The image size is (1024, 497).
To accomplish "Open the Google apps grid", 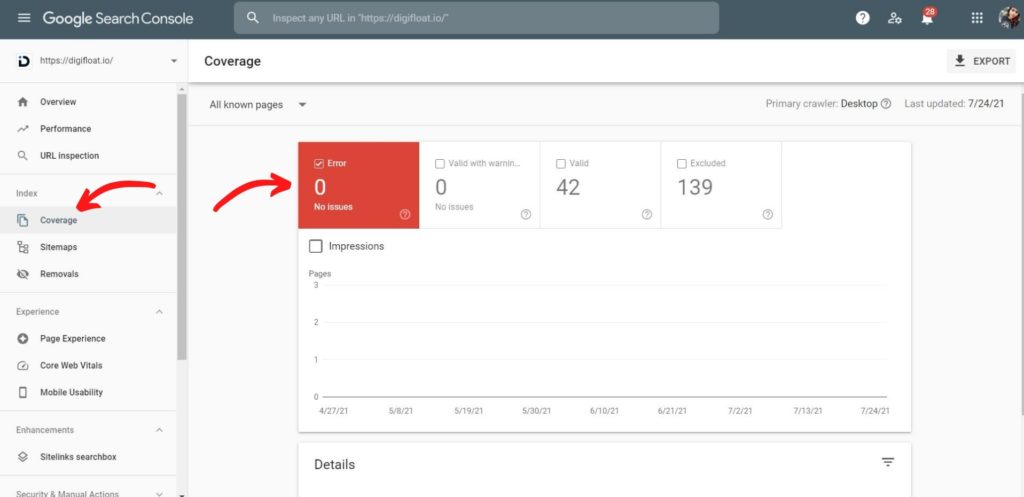I will [x=977, y=18].
